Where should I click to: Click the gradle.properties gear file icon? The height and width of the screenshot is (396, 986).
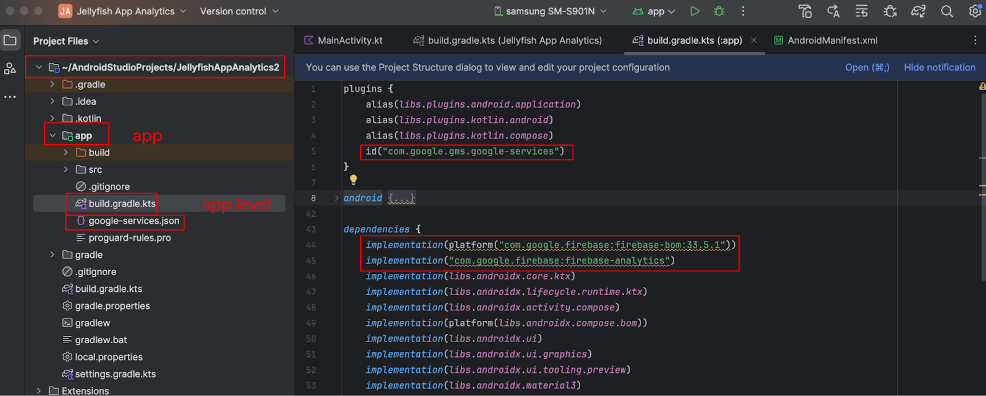[x=68, y=305]
